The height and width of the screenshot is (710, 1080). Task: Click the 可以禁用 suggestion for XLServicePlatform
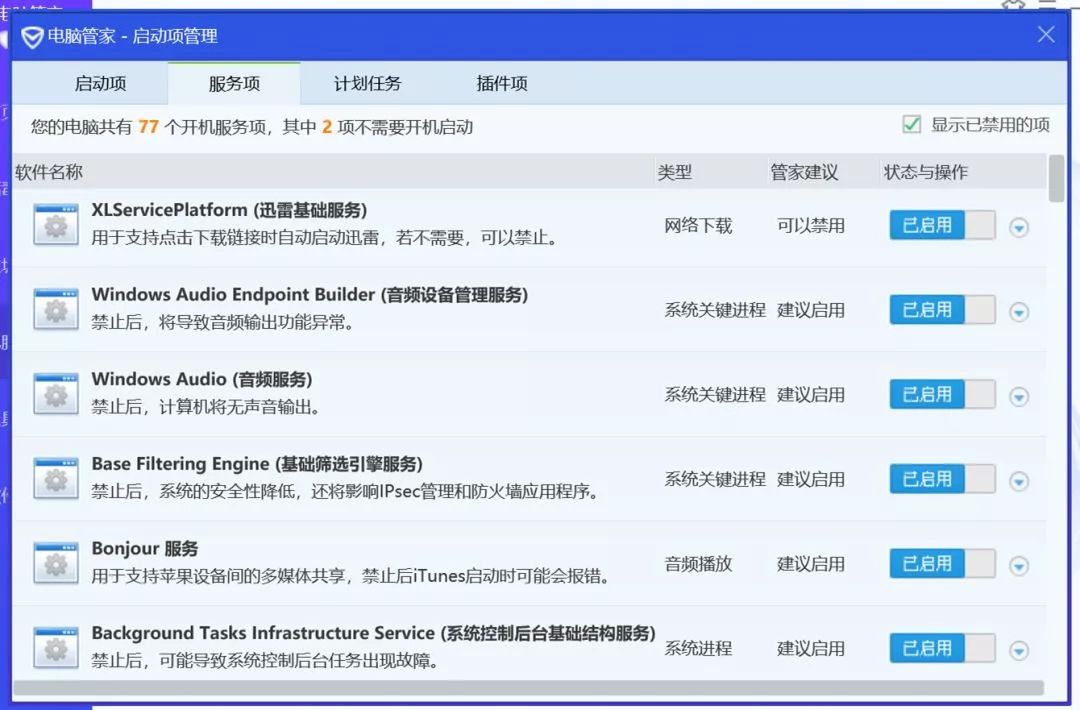point(811,226)
